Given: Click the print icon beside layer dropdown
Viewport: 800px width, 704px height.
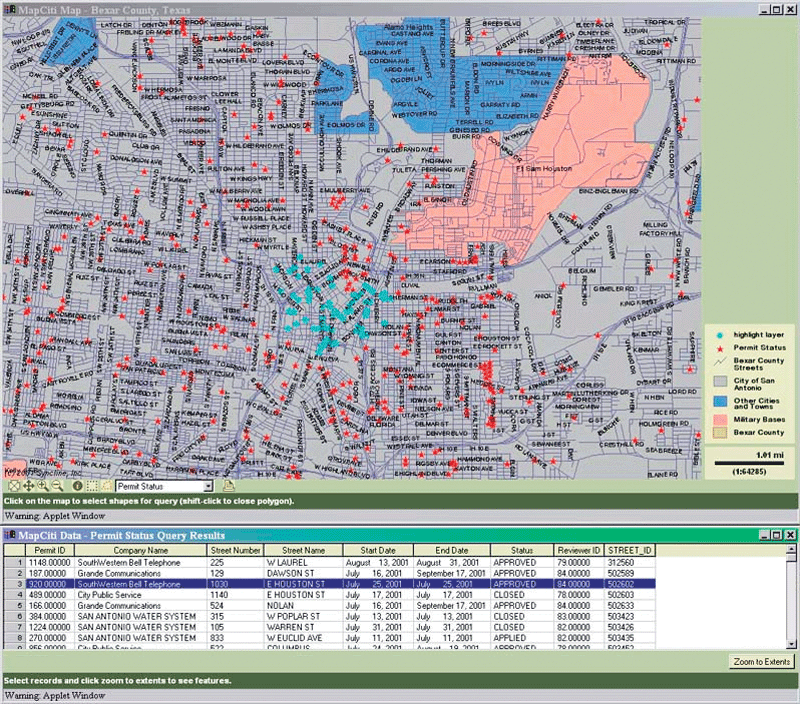Looking at the screenshot, I should click(228, 486).
